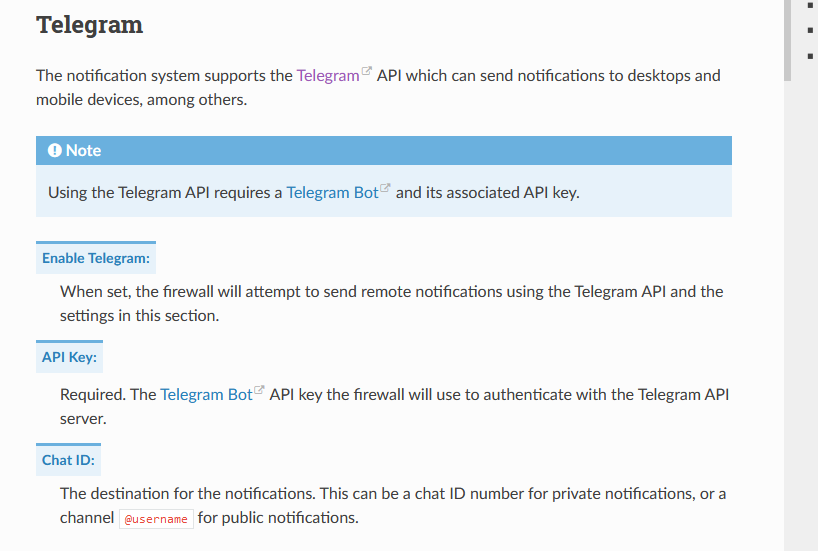This screenshot has width=818, height=551.
Task: Click the second square bullet in sidebar
Action: click(x=809, y=31)
